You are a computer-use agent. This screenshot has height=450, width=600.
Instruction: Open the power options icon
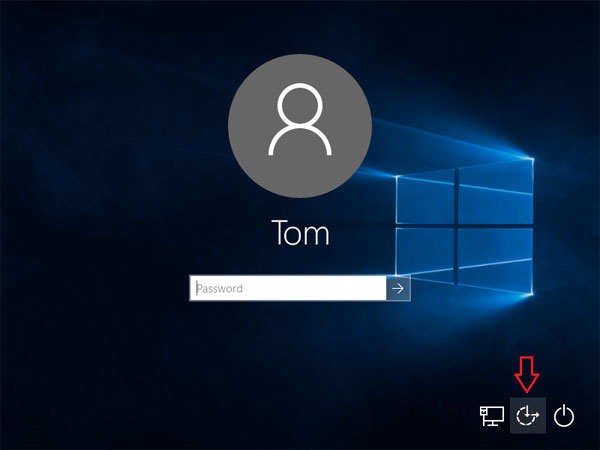tap(564, 416)
